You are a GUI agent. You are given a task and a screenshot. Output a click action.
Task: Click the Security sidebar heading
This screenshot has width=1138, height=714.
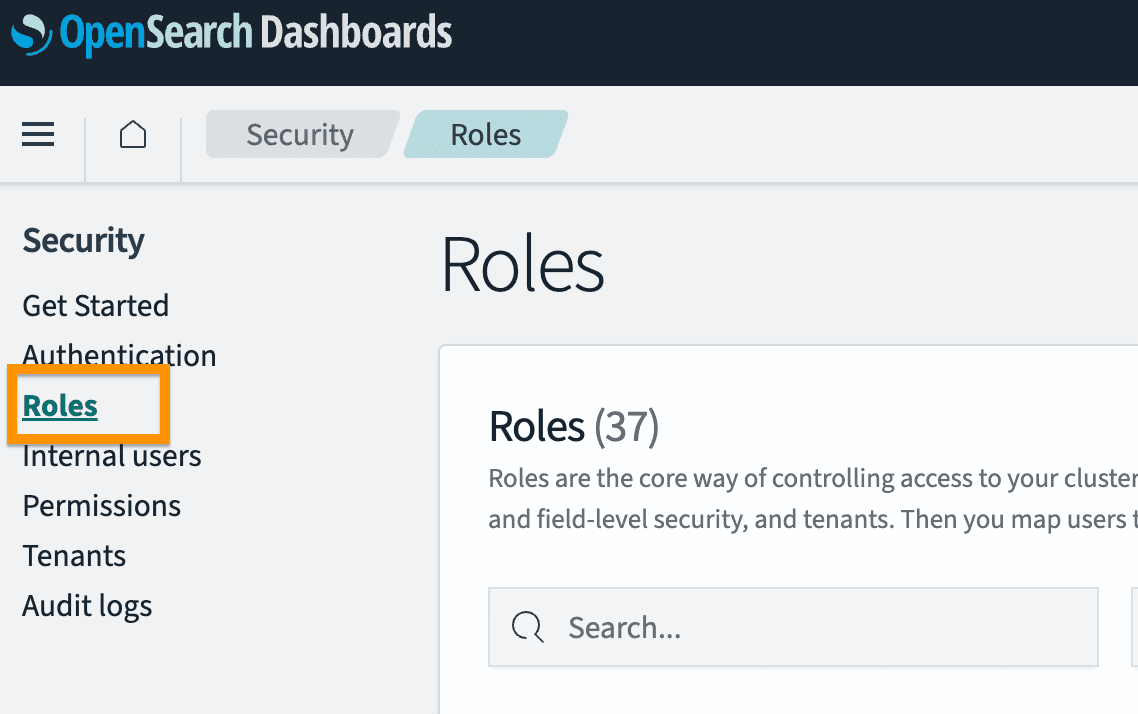point(84,240)
